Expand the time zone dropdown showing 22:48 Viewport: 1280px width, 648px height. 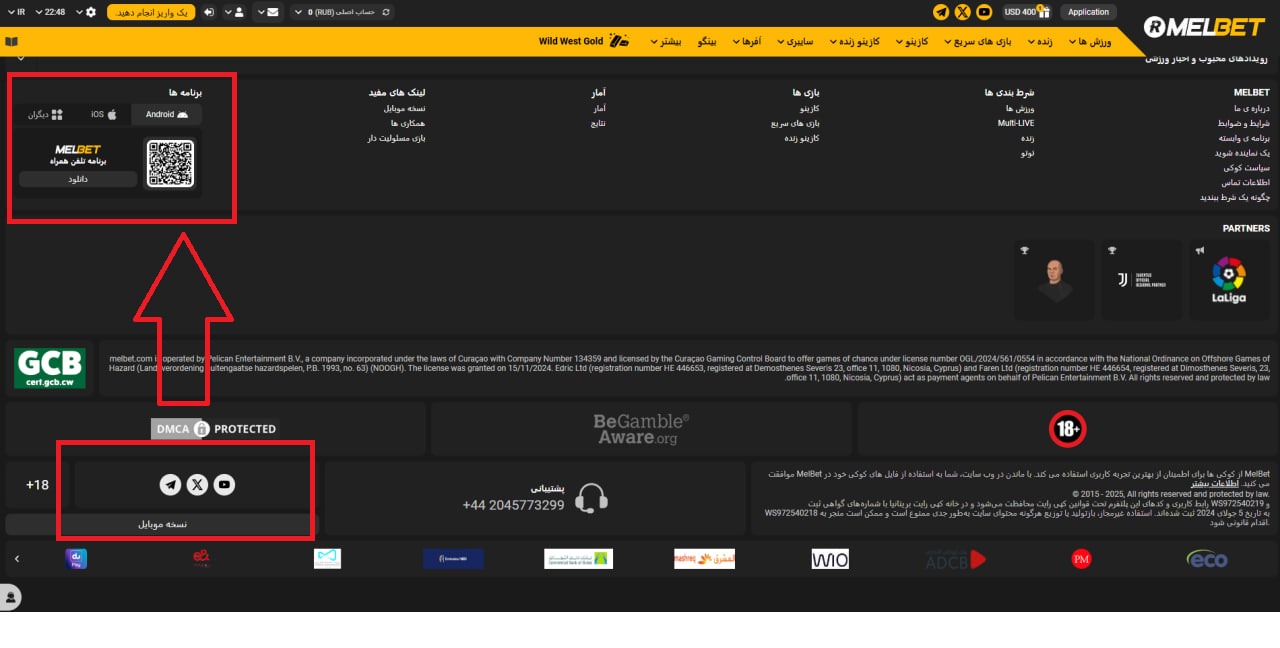[x=52, y=11]
